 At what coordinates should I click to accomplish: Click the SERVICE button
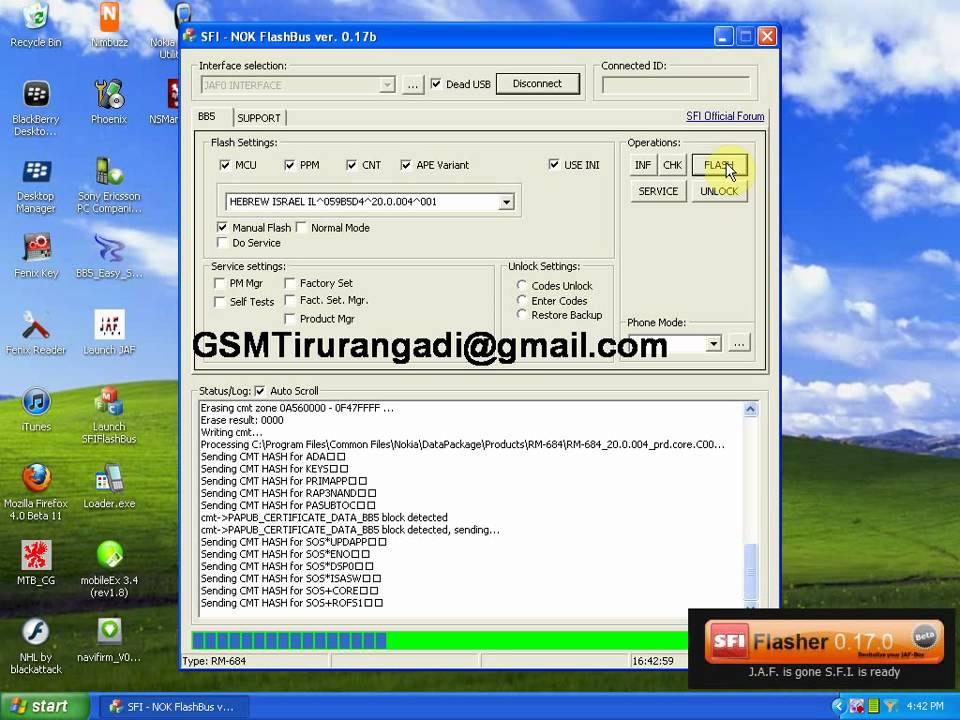(x=658, y=191)
